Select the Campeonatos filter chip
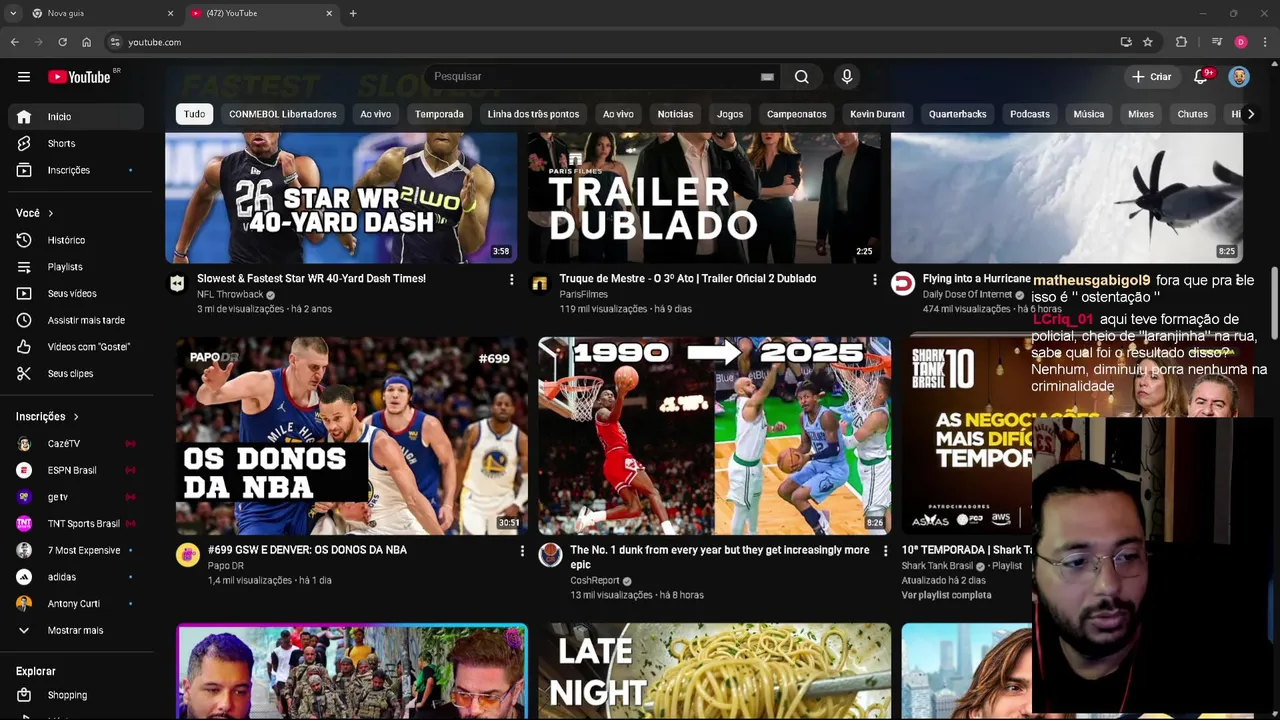The height and width of the screenshot is (720, 1280). click(797, 114)
